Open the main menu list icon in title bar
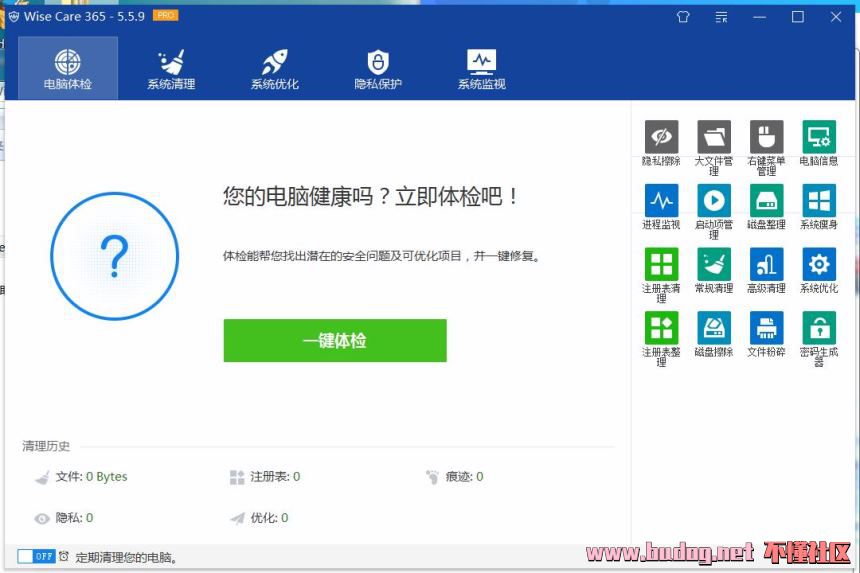The width and height of the screenshot is (860, 573). (x=721, y=17)
